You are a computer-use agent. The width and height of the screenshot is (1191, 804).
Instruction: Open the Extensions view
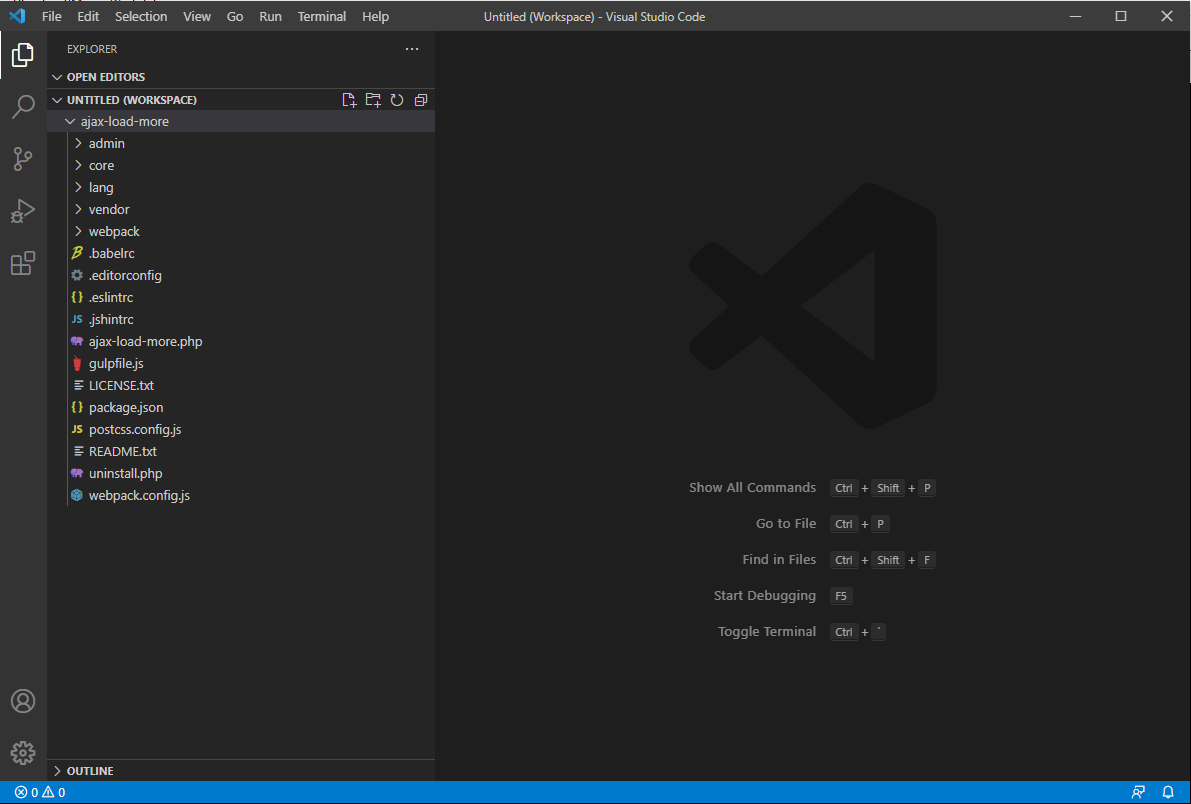23,264
